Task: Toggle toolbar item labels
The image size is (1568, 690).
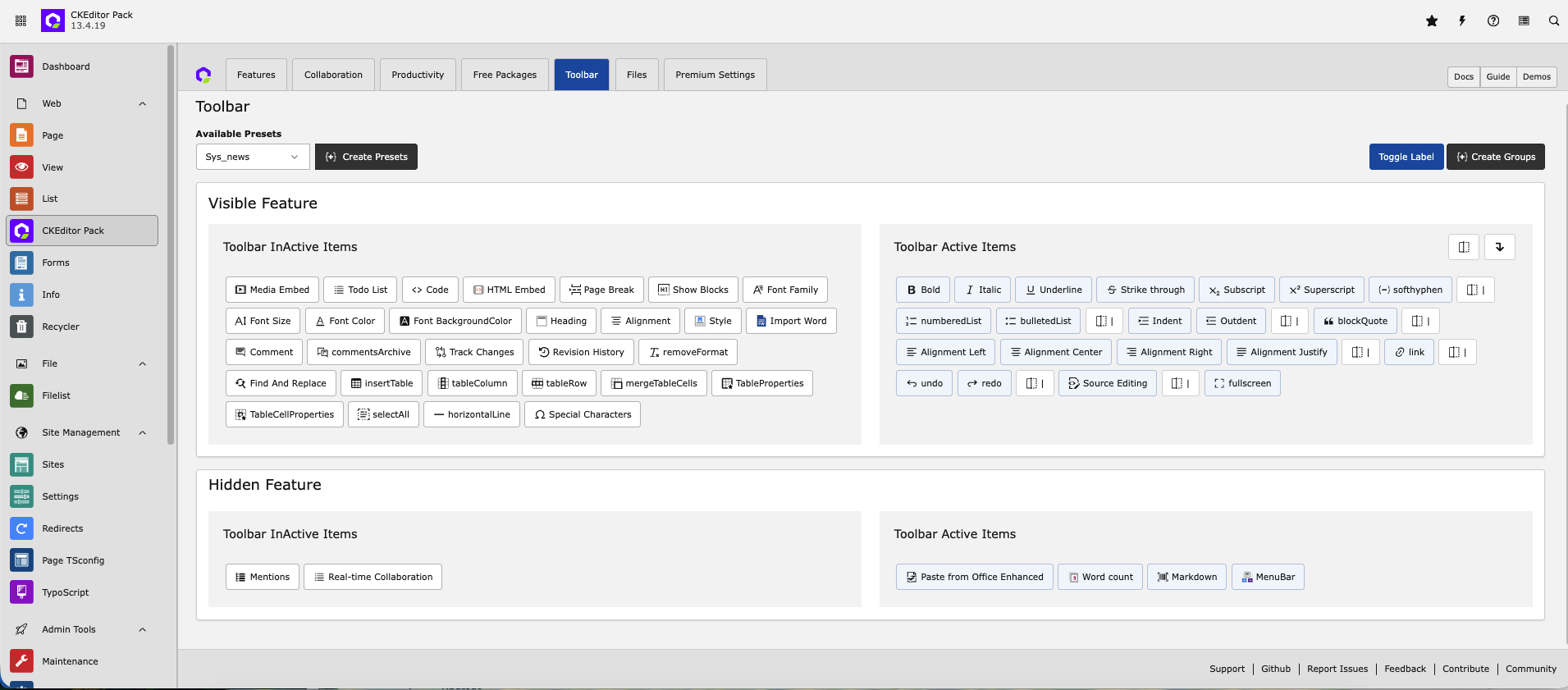Action: [x=1406, y=157]
